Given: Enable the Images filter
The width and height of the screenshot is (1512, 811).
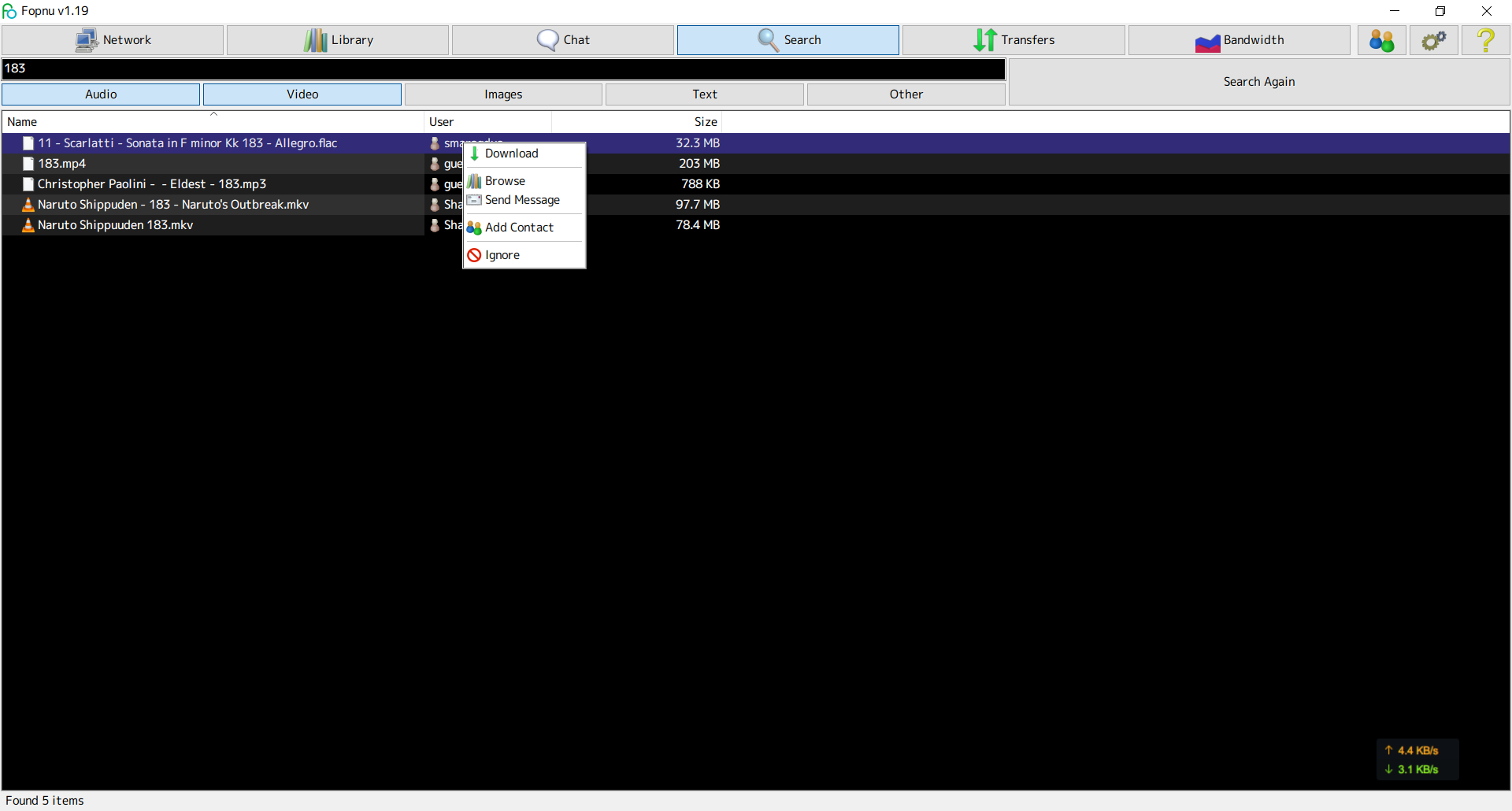Looking at the screenshot, I should [503, 94].
